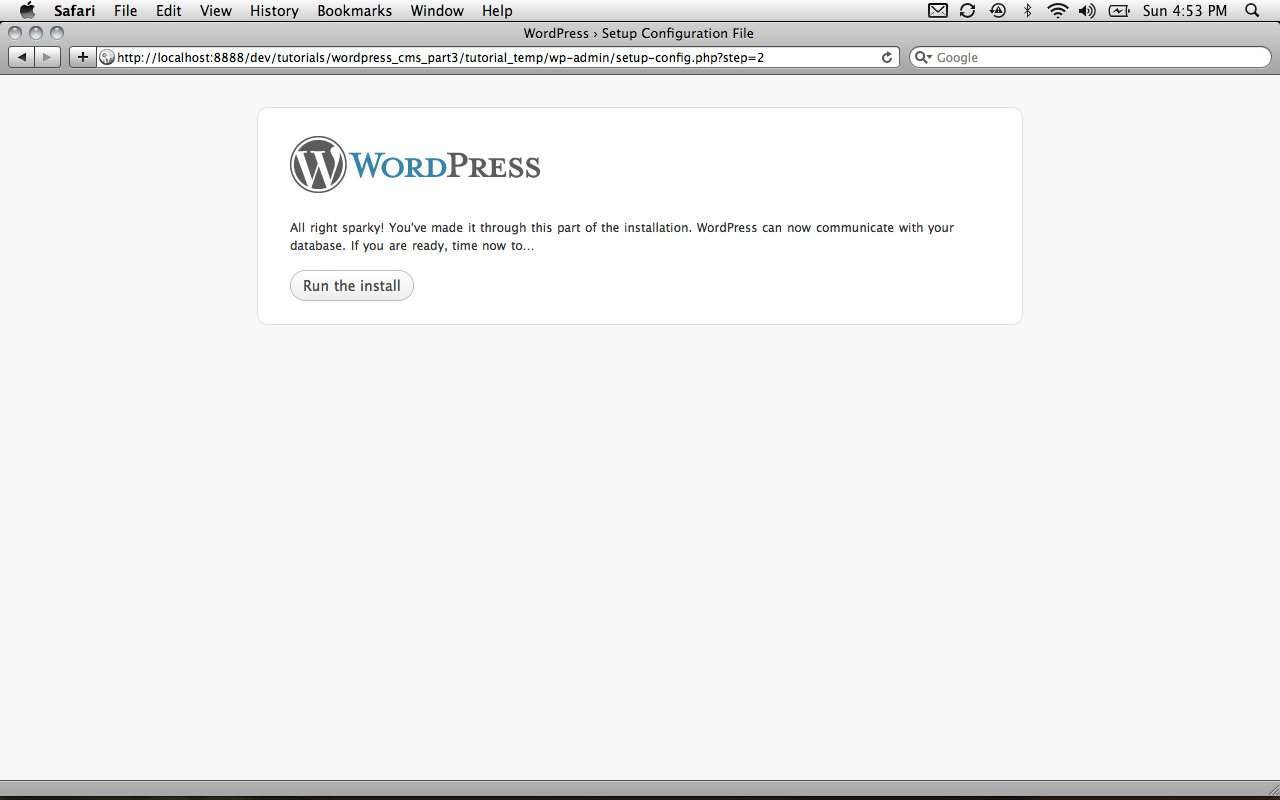
Task: Click the localhost URL address field
Action: tap(498, 58)
